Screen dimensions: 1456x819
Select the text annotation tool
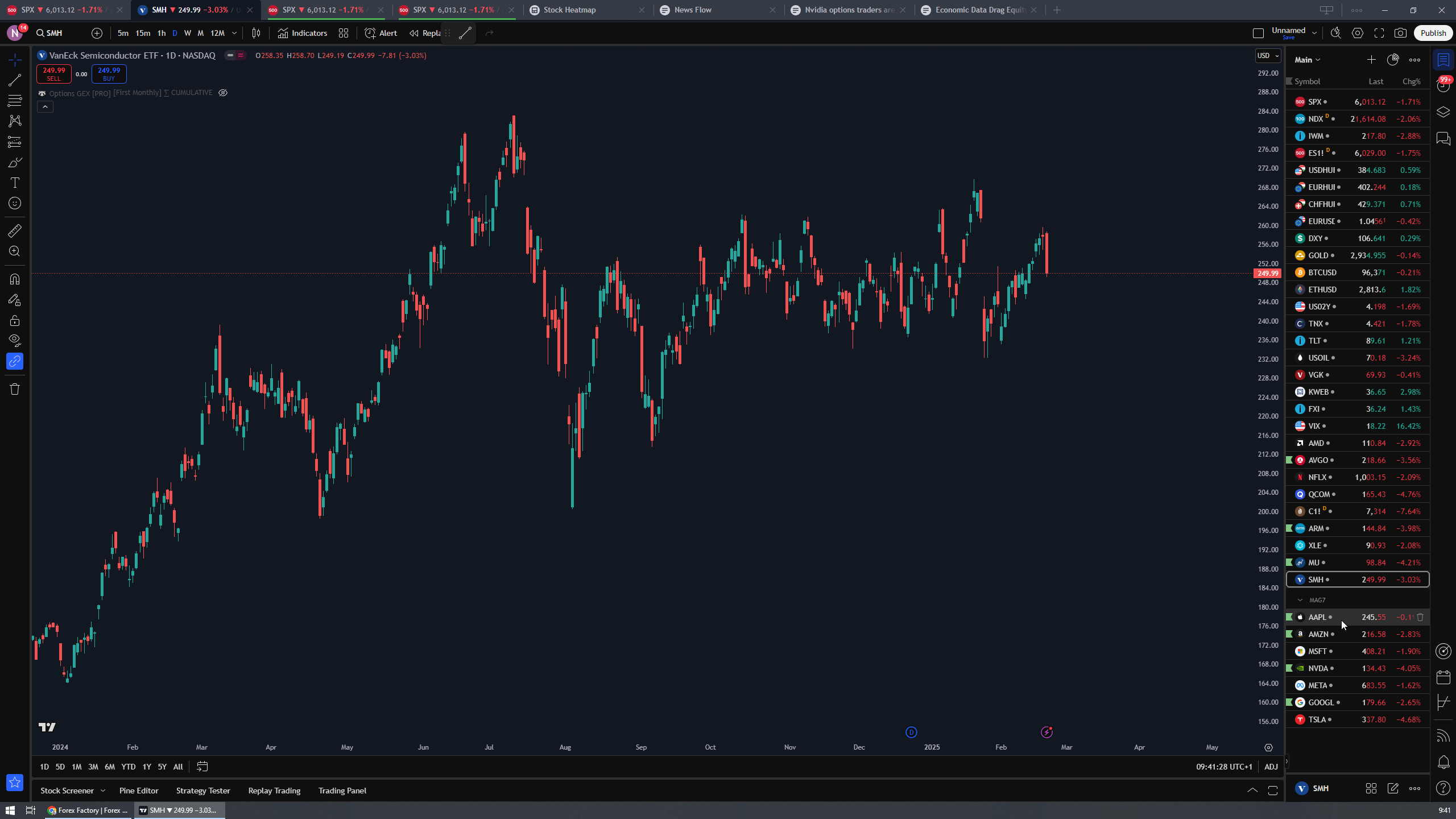[x=15, y=183]
